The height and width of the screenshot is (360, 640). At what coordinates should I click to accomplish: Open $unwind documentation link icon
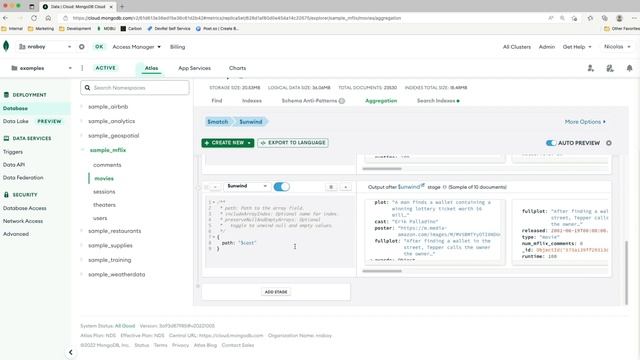[422, 185]
